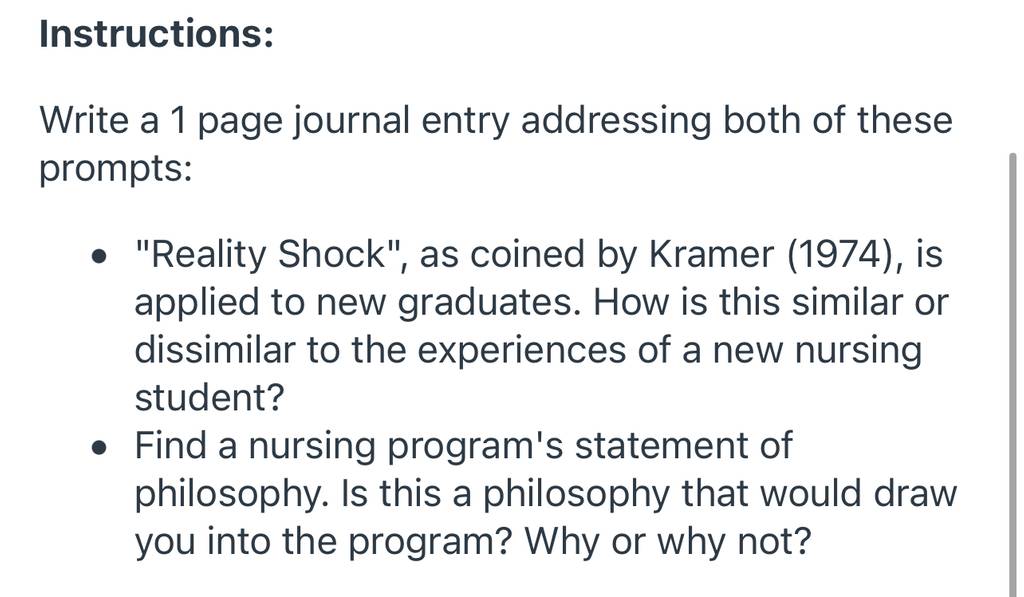Screen dimensions: 1024x597
Task: Click the bold 'Instructions:' heading
Action: pos(157,33)
